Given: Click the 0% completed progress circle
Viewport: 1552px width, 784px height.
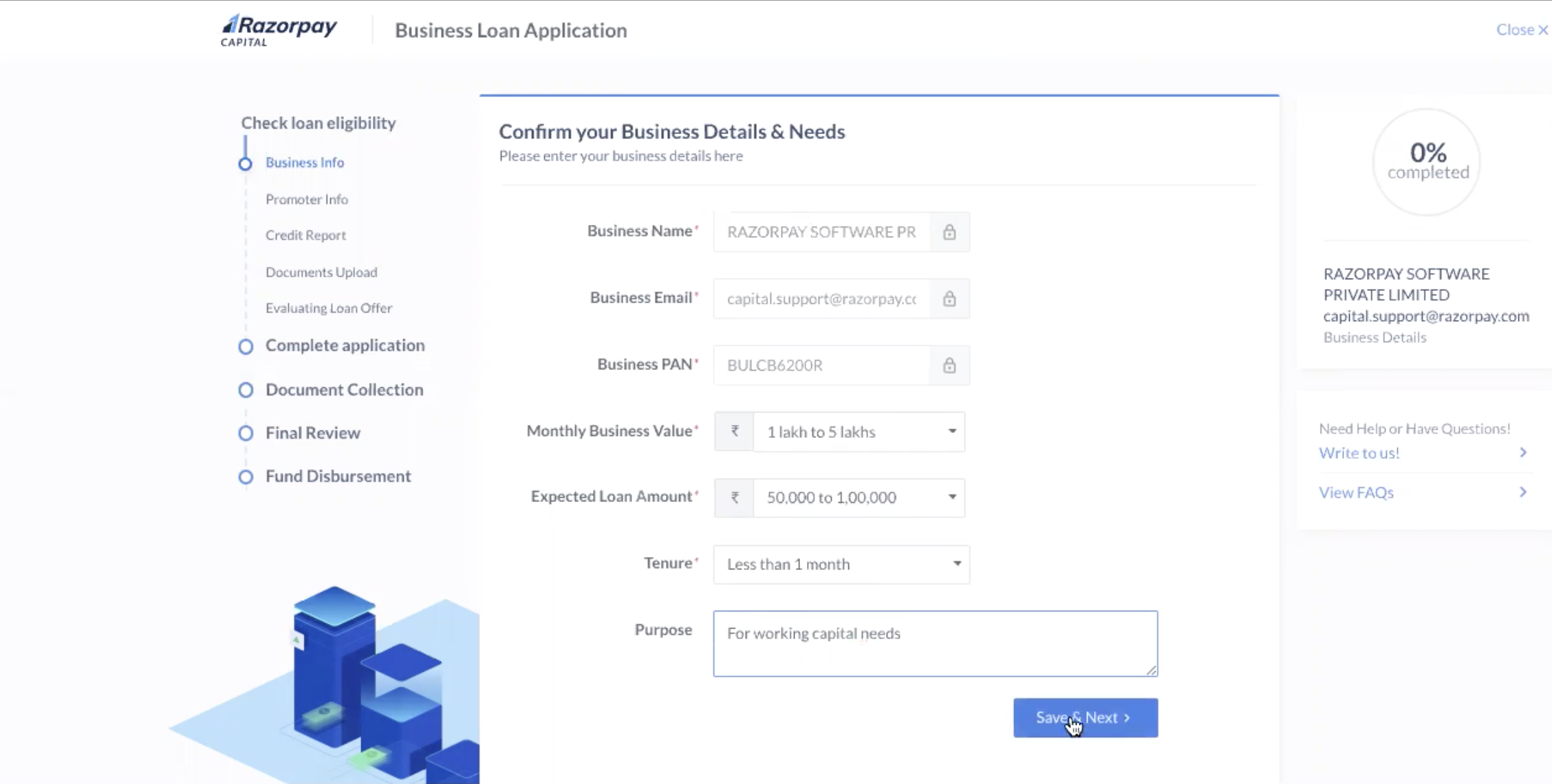Looking at the screenshot, I should coord(1427,162).
